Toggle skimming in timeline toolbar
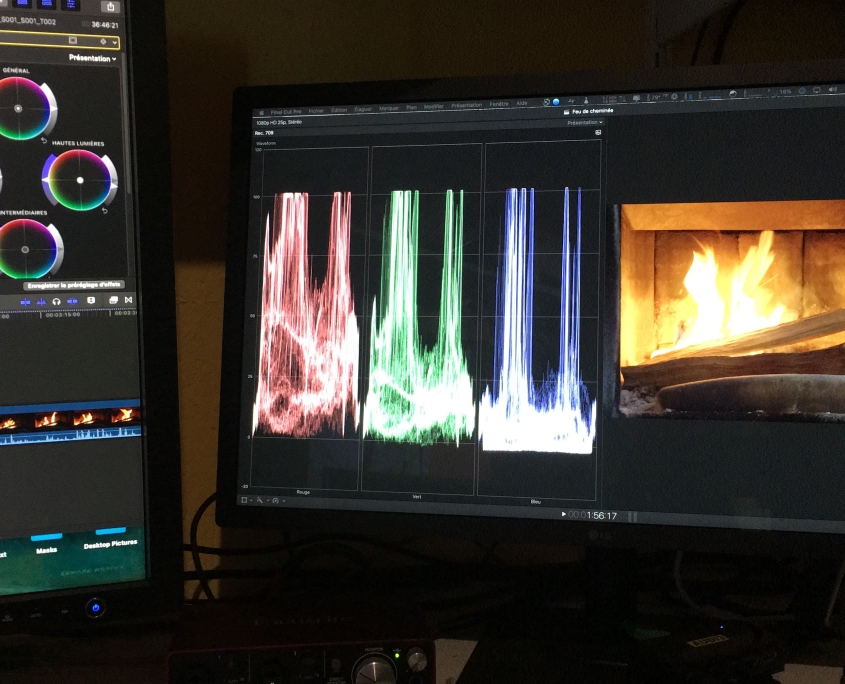Viewport: 845px width, 684px height. (25, 302)
